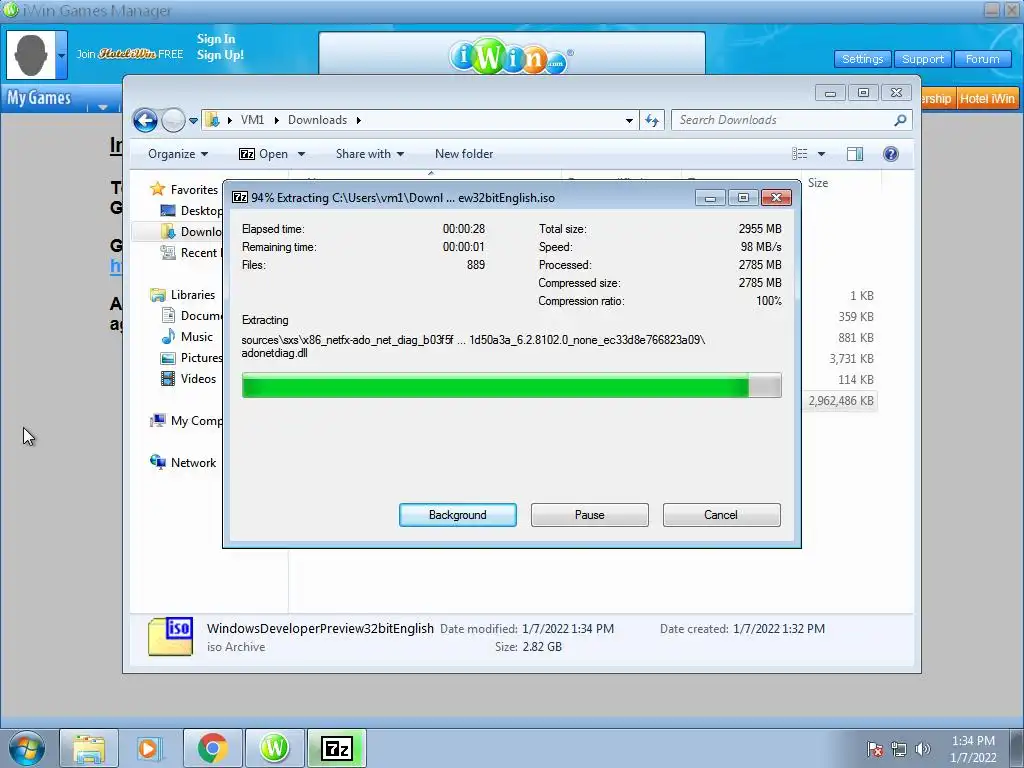Open the Share with menu
The width and height of the screenshot is (1024, 768).
370,154
